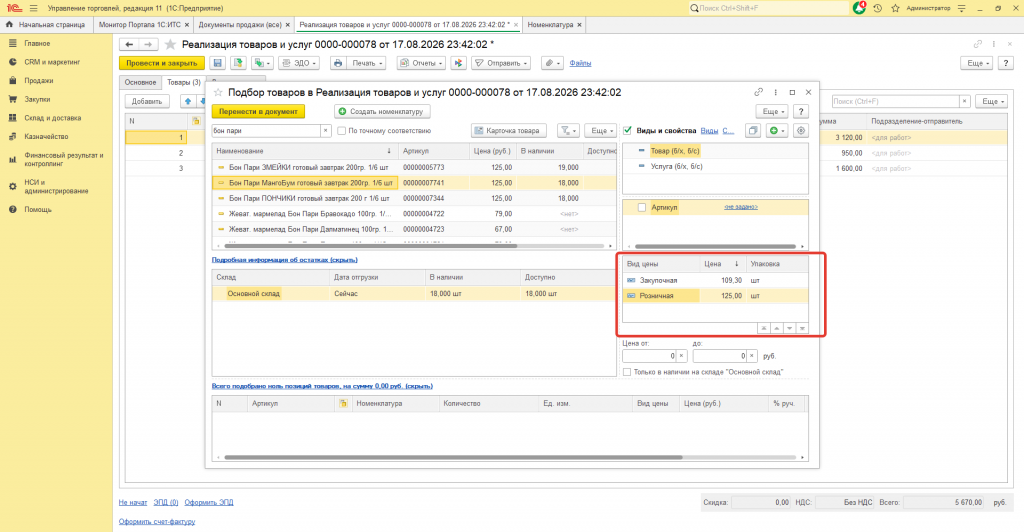This screenshot has height=532, width=1024.
Task: Open the notifications bell icon
Action: pyautogui.click(x=859, y=8)
